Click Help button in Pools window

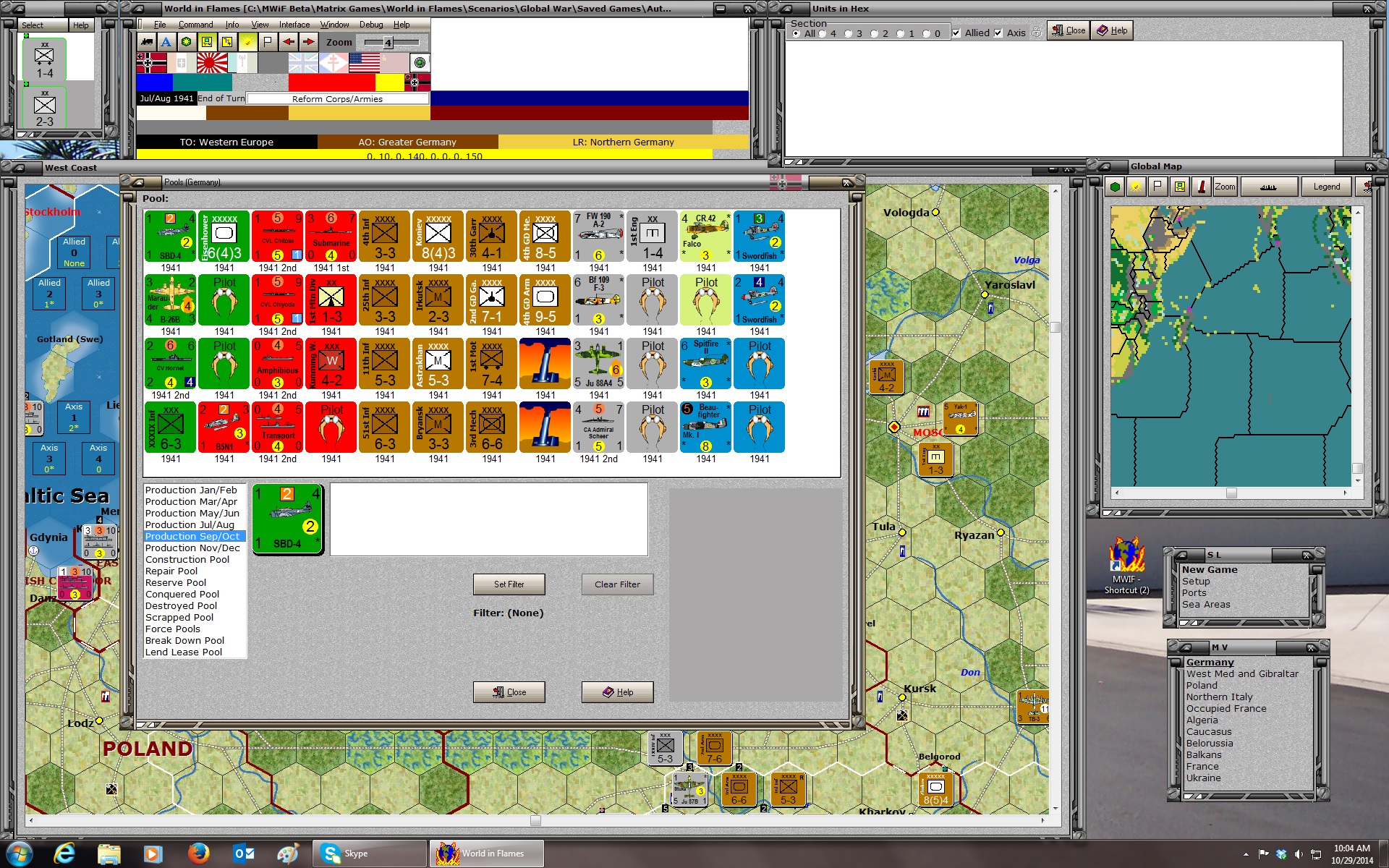coord(617,692)
